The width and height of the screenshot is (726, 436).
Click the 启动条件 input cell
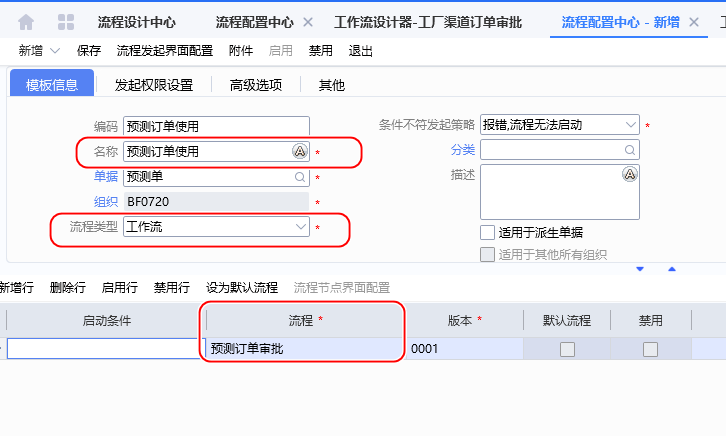[x=103, y=349]
